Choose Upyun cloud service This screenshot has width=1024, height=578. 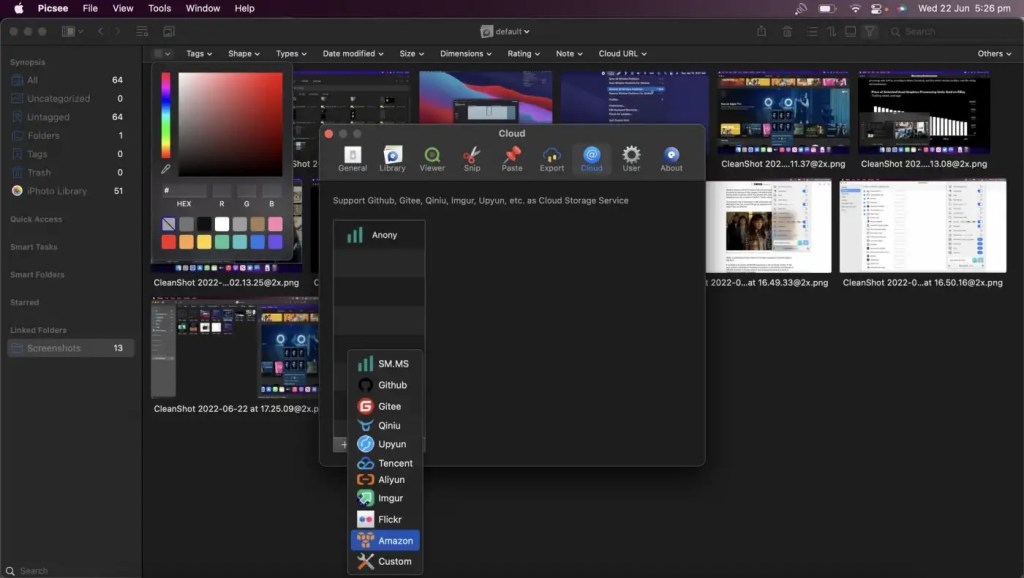pos(385,444)
